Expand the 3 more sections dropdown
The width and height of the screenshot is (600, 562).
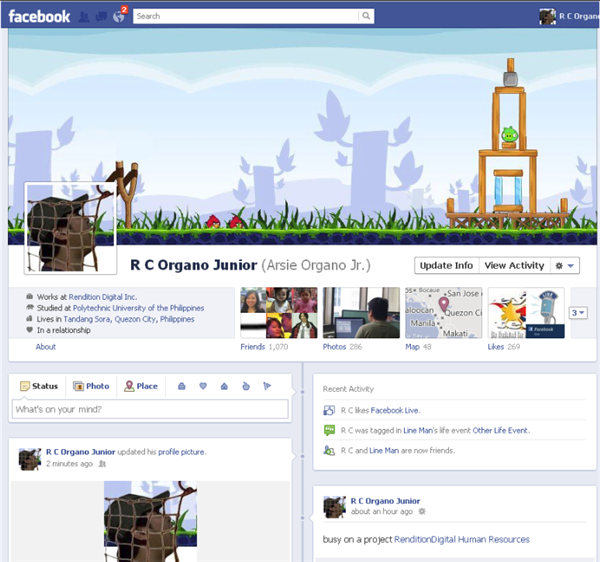tap(578, 313)
